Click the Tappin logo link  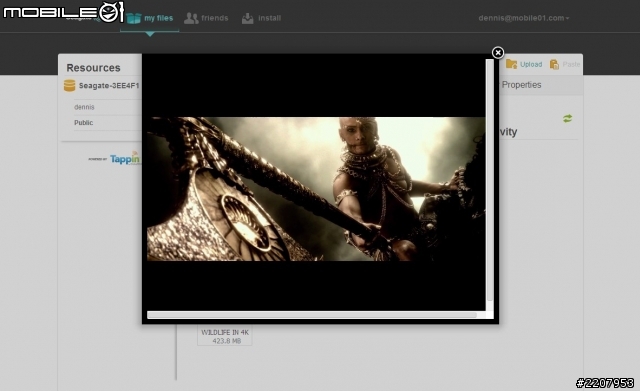pos(124,158)
